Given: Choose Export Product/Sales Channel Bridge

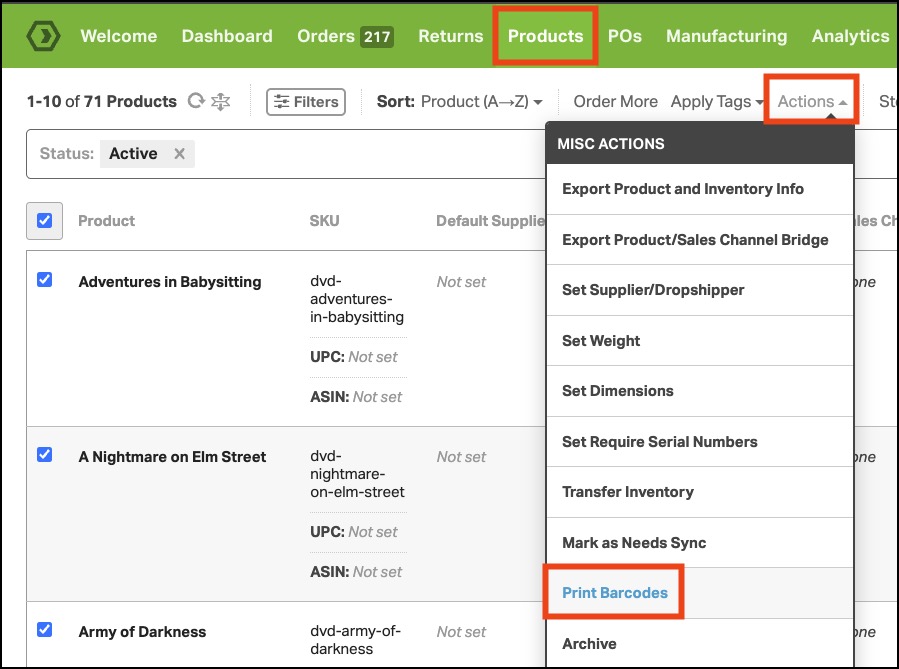Looking at the screenshot, I should [x=699, y=240].
